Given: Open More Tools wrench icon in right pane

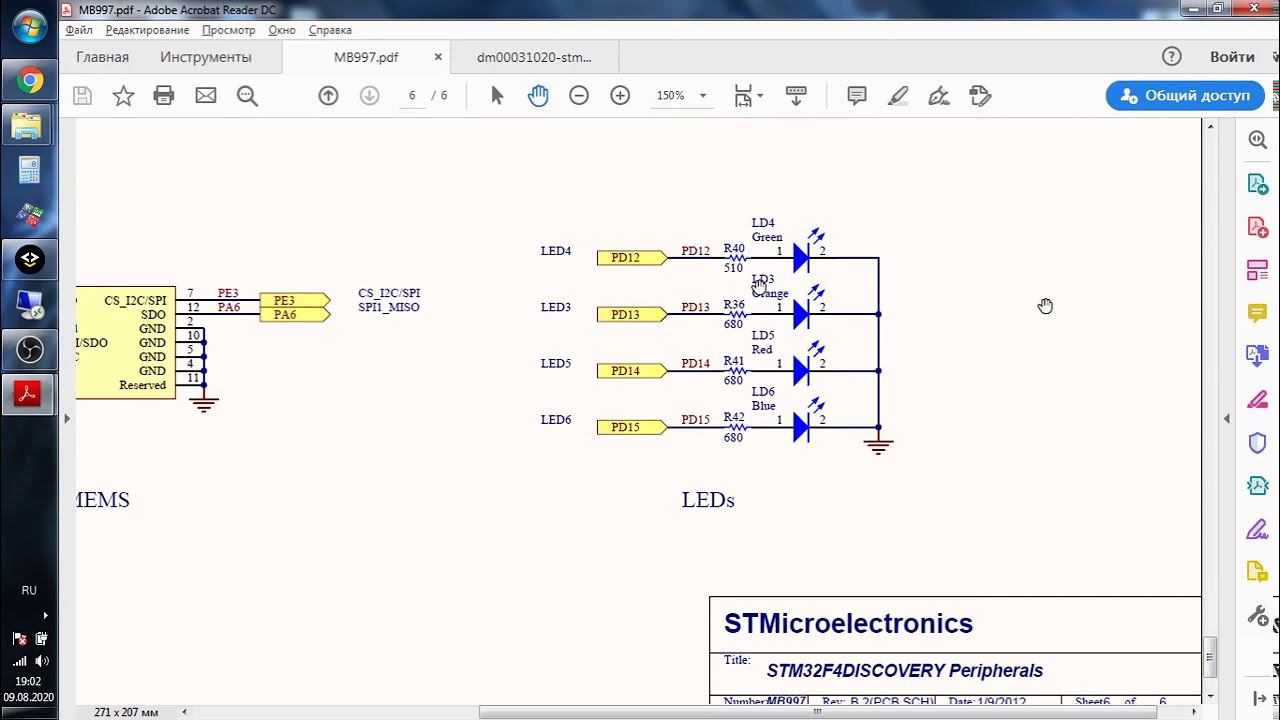Looking at the screenshot, I should coord(1258,615).
